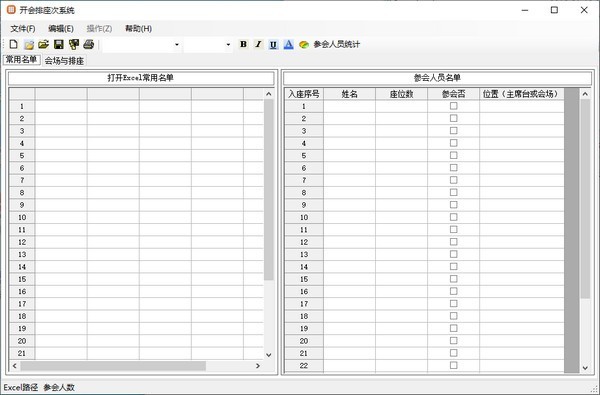Click the Save floppy disk icon
The height and width of the screenshot is (395, 600).
click(x=59, y=44)
